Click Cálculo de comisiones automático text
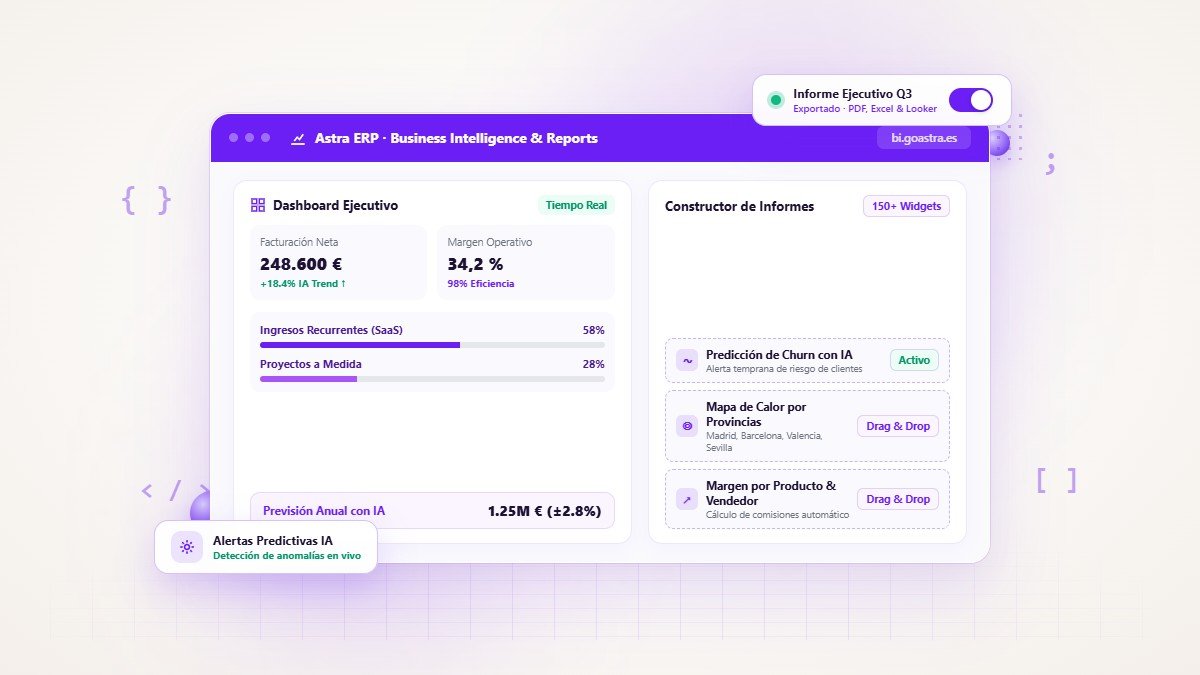 tap(777, 515)
